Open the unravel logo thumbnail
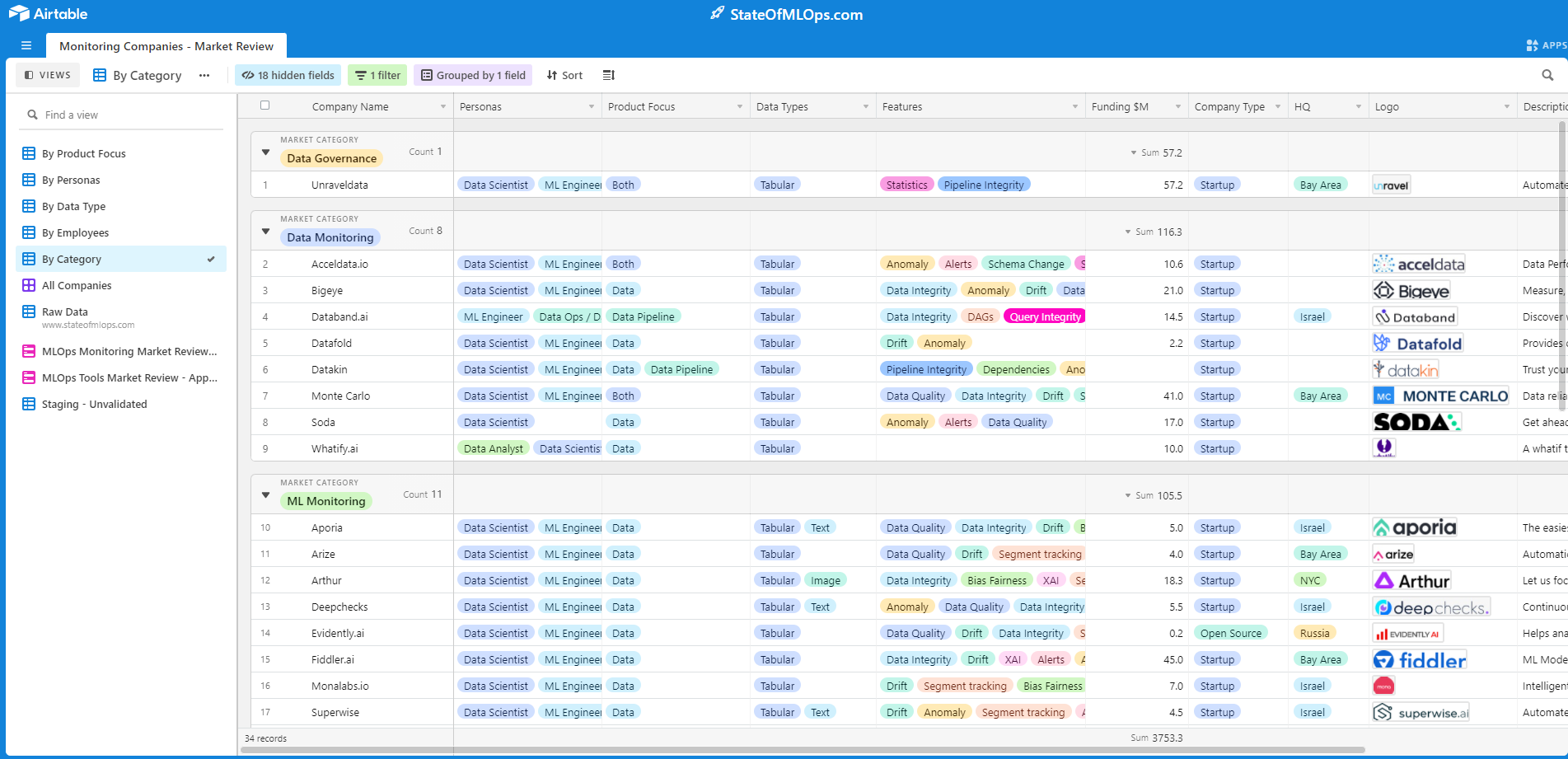This screenshot has height=759, width=1568. pyautogui.click(x=1392, y=185)
